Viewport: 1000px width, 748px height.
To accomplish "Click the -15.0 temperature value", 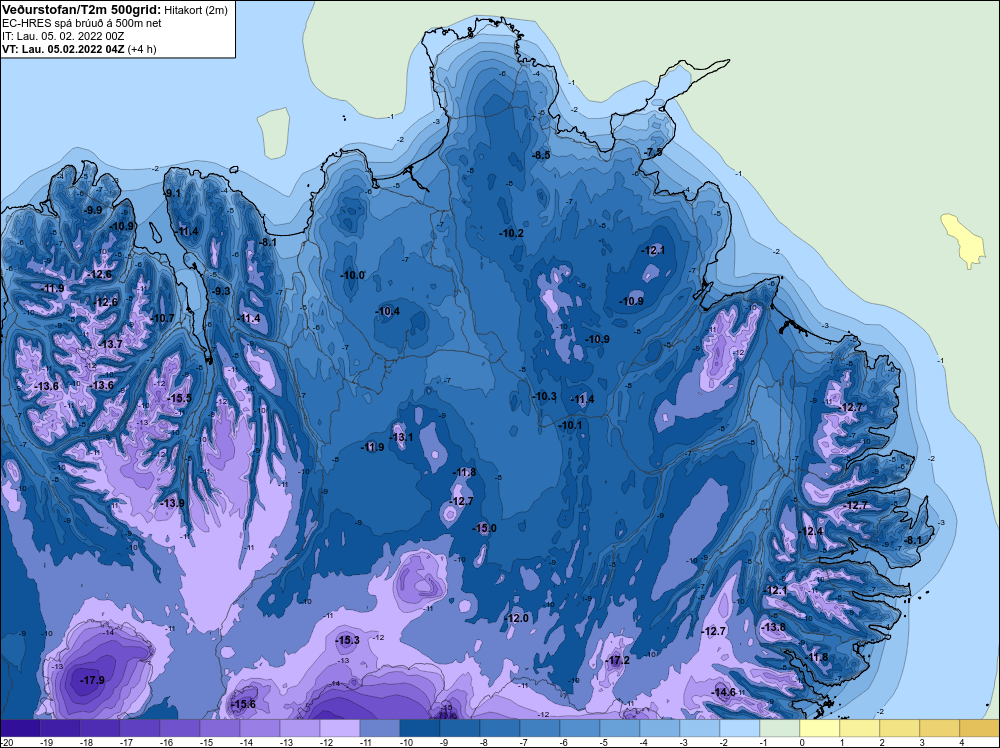I will [x=485, y=528].
